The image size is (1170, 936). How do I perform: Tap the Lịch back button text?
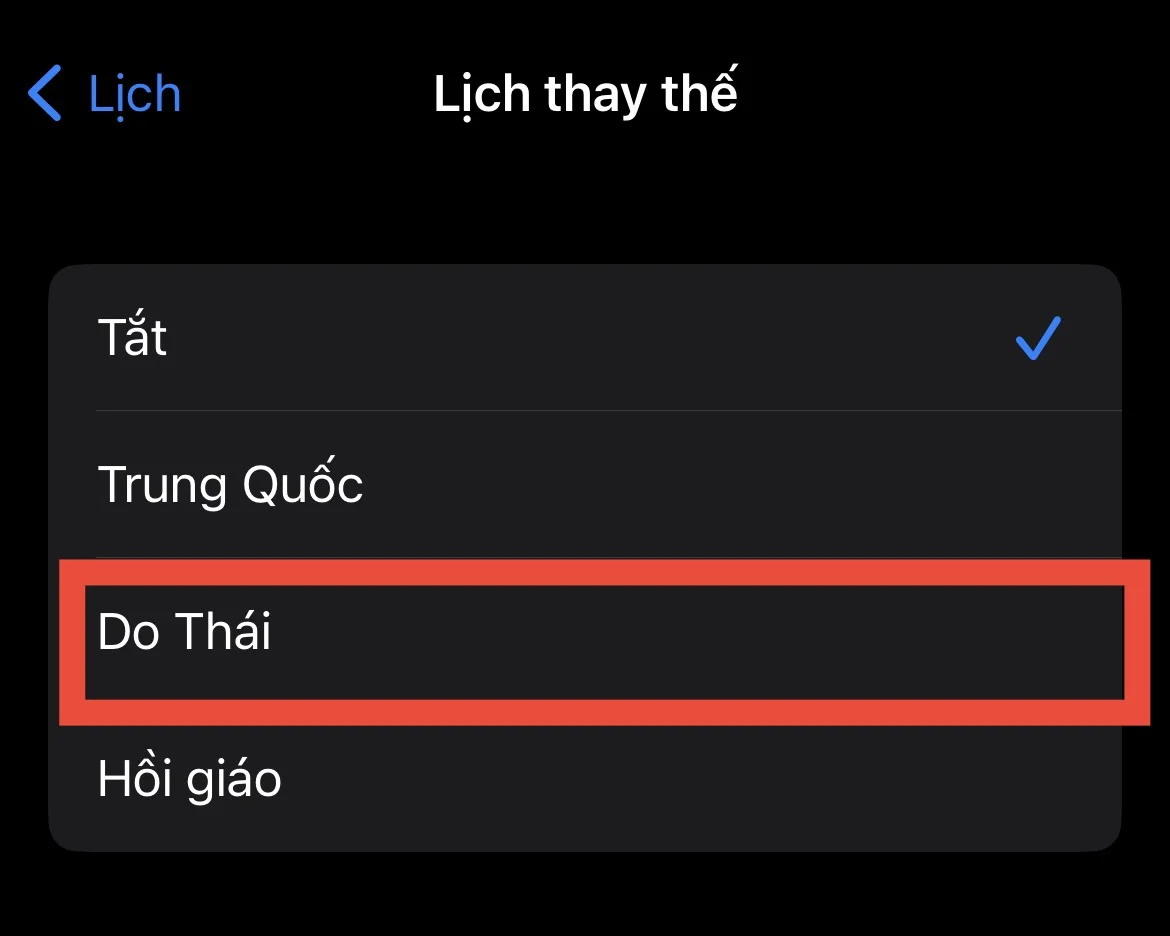(134, 95)
